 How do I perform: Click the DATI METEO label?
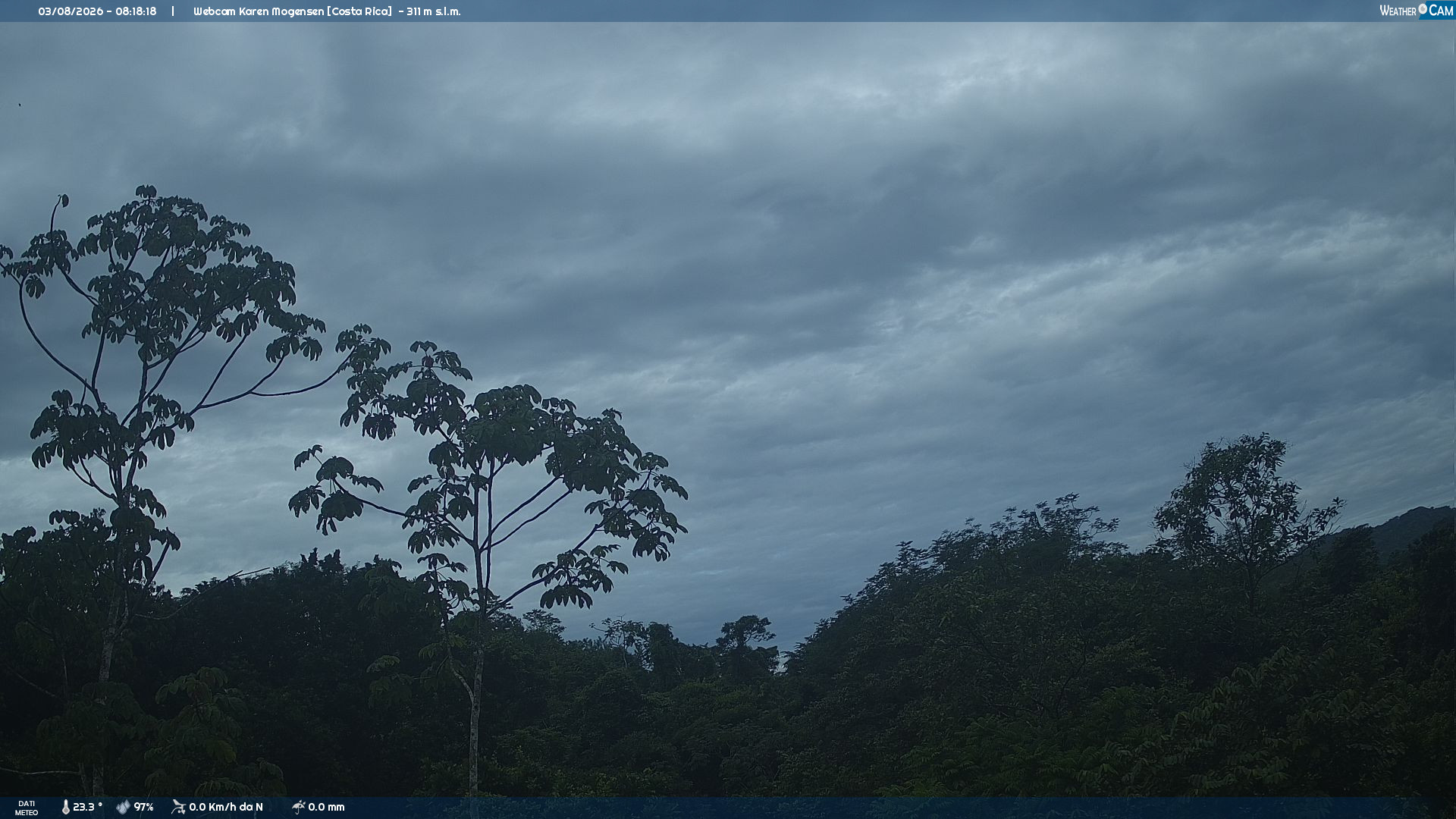(27, 808)
